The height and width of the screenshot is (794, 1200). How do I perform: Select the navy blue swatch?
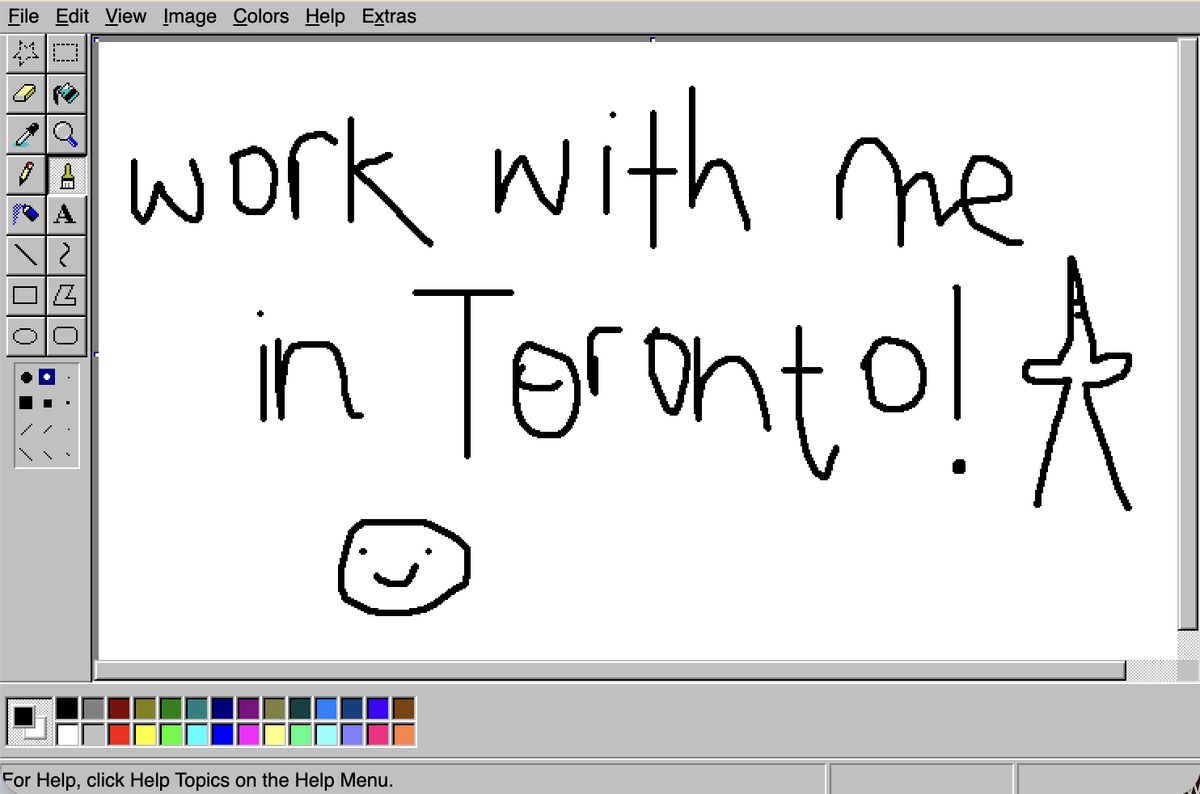223,709
